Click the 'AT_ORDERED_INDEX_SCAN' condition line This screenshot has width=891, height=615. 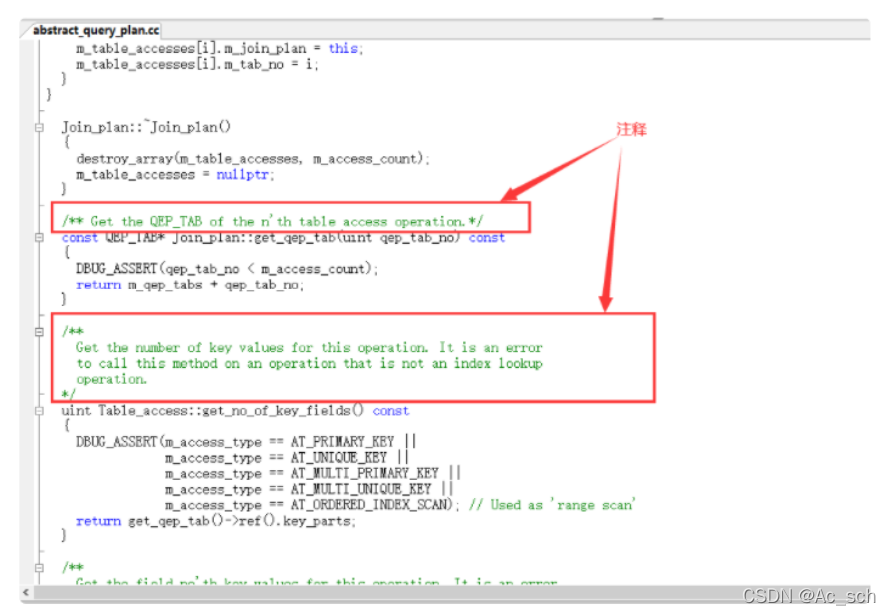tap(312, 505)
